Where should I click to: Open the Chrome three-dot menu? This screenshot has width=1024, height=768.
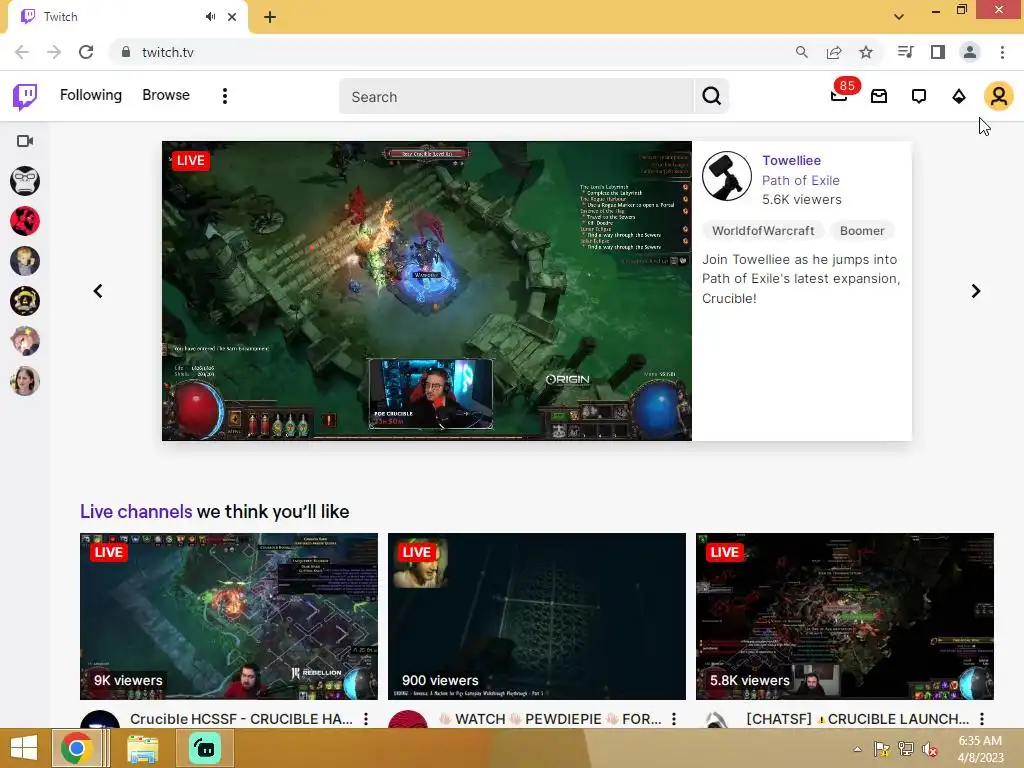1002,52
